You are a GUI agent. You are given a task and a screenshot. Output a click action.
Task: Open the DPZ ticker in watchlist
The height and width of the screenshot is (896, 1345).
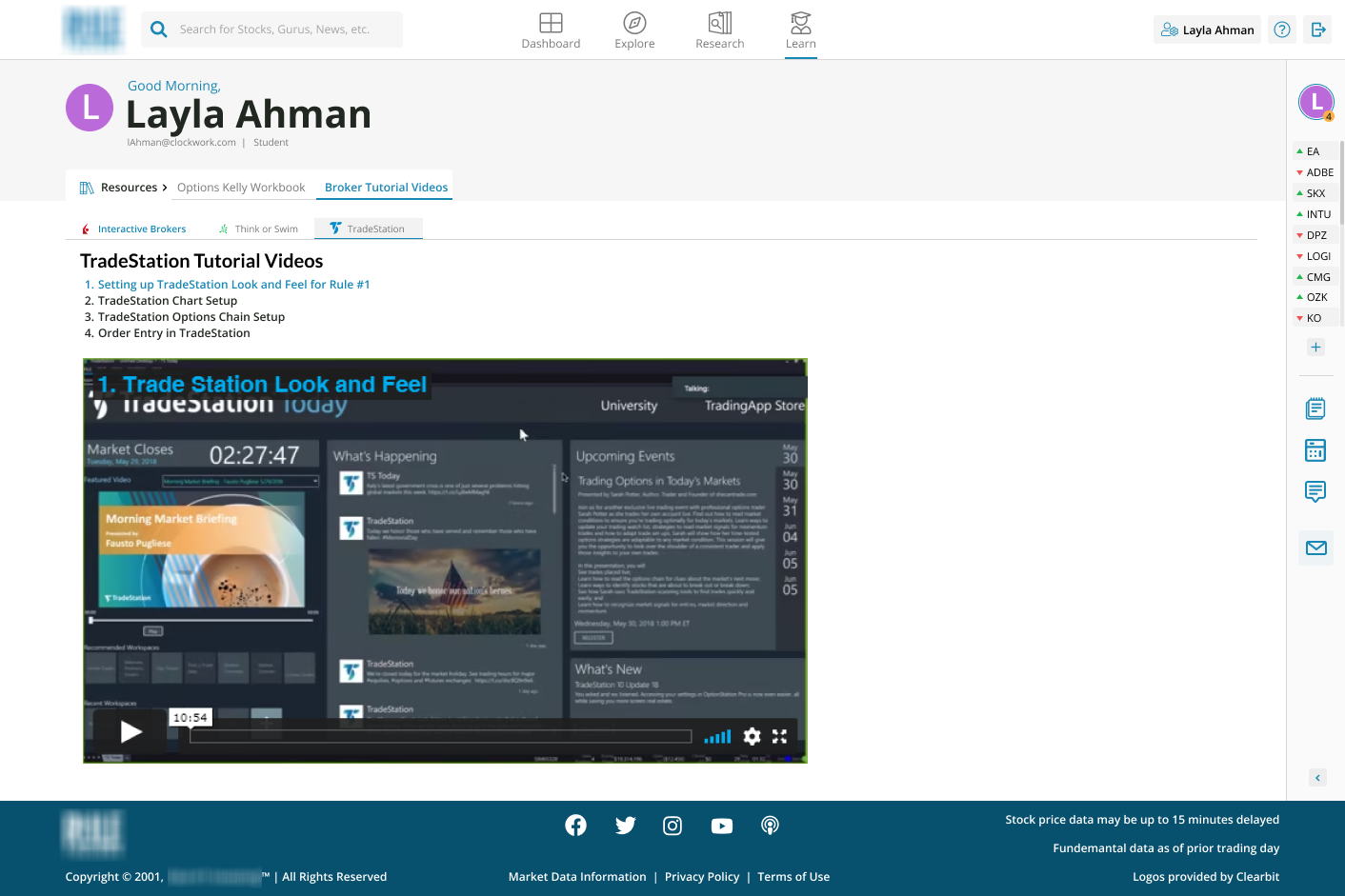click(x=1315, y=235)
